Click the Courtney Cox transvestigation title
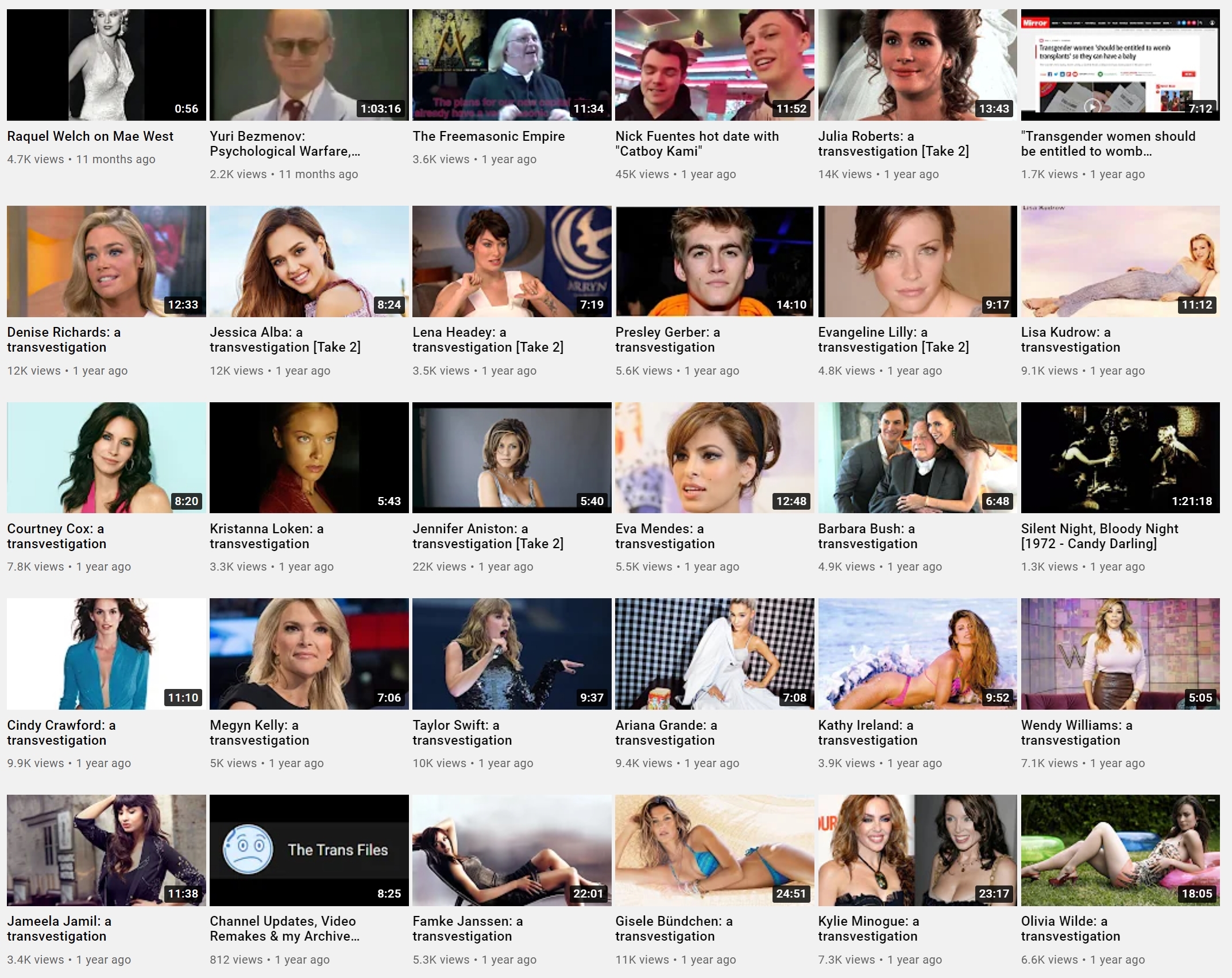 [57, 536]
